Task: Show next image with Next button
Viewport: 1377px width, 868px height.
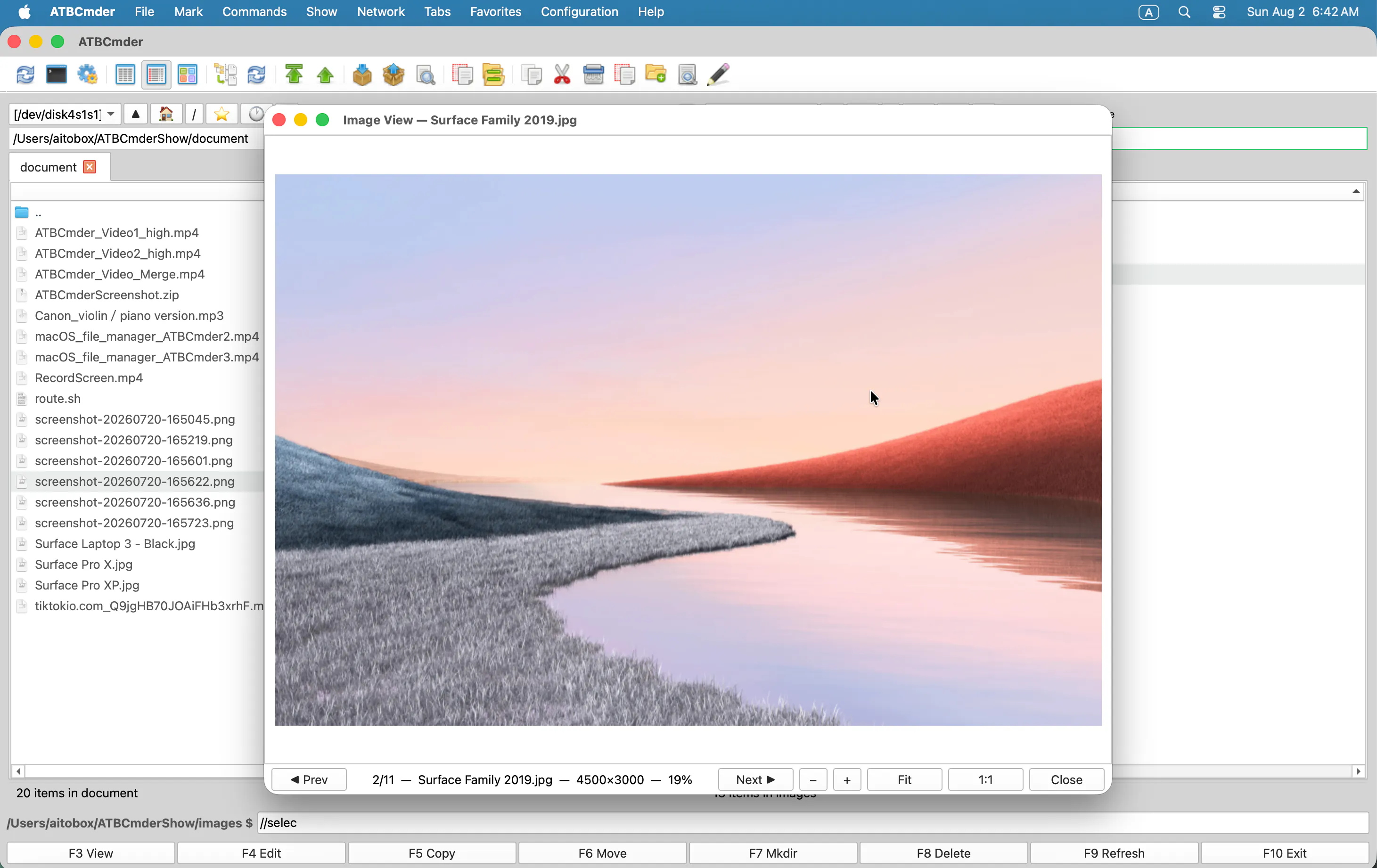Action: [x=755, y=780]
